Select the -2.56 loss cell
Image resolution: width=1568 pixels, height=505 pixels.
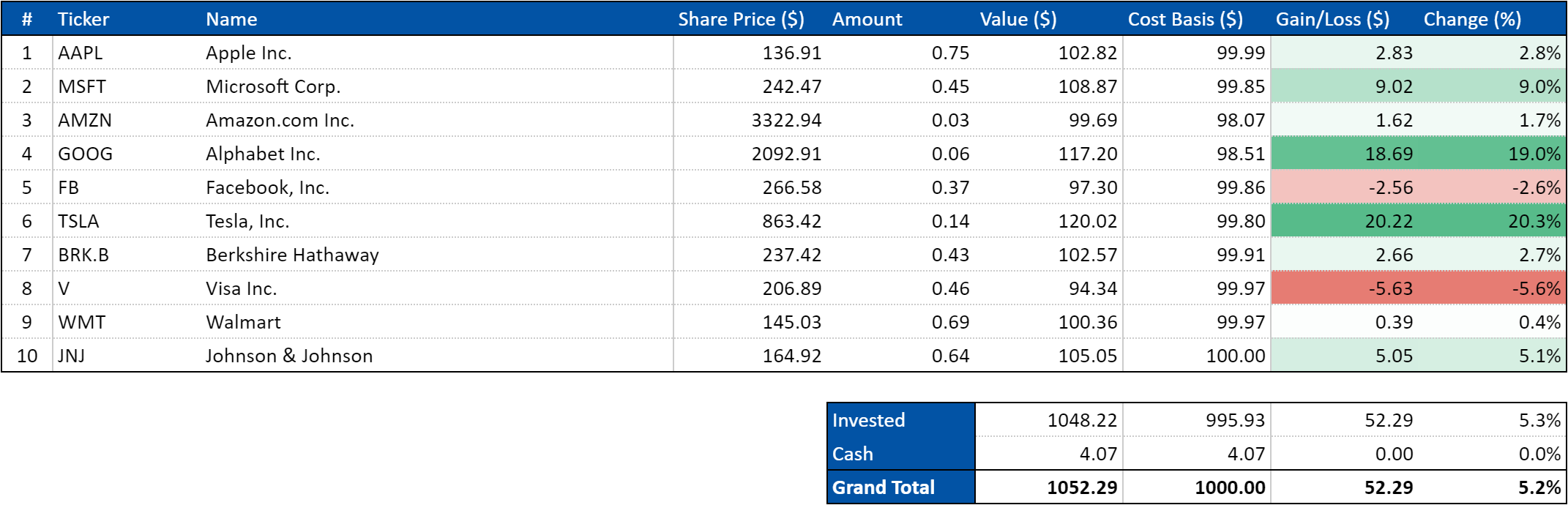(1345, 187)
